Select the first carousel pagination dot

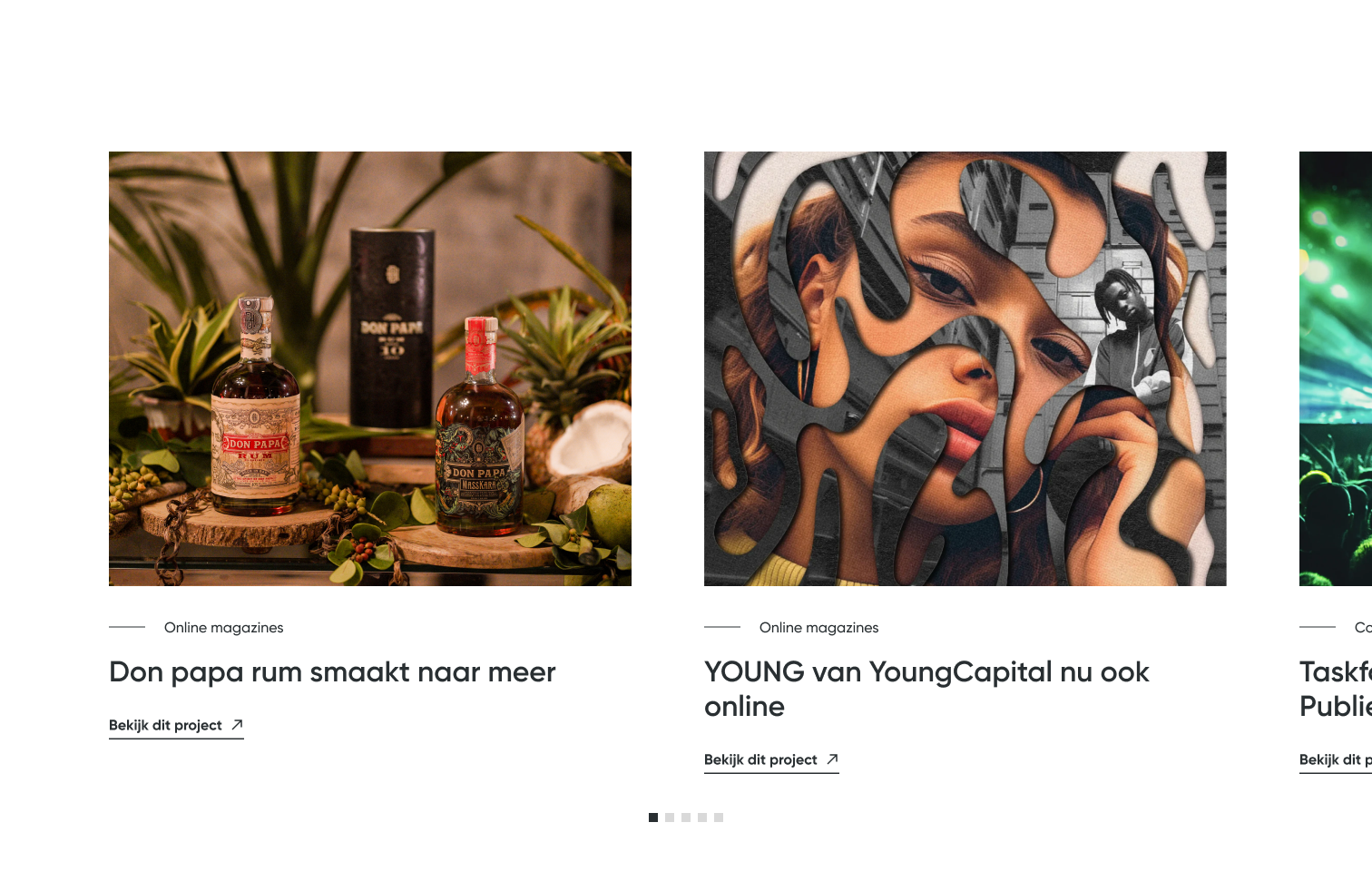pyautogui.click(x=653, y=818)
